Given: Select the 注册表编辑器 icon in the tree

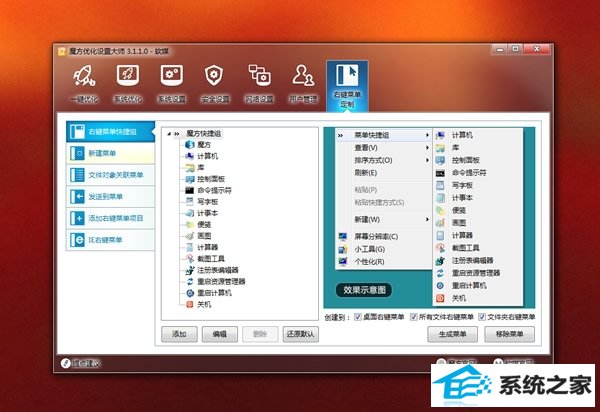Looking at the screenshot, I should point(190,270).
